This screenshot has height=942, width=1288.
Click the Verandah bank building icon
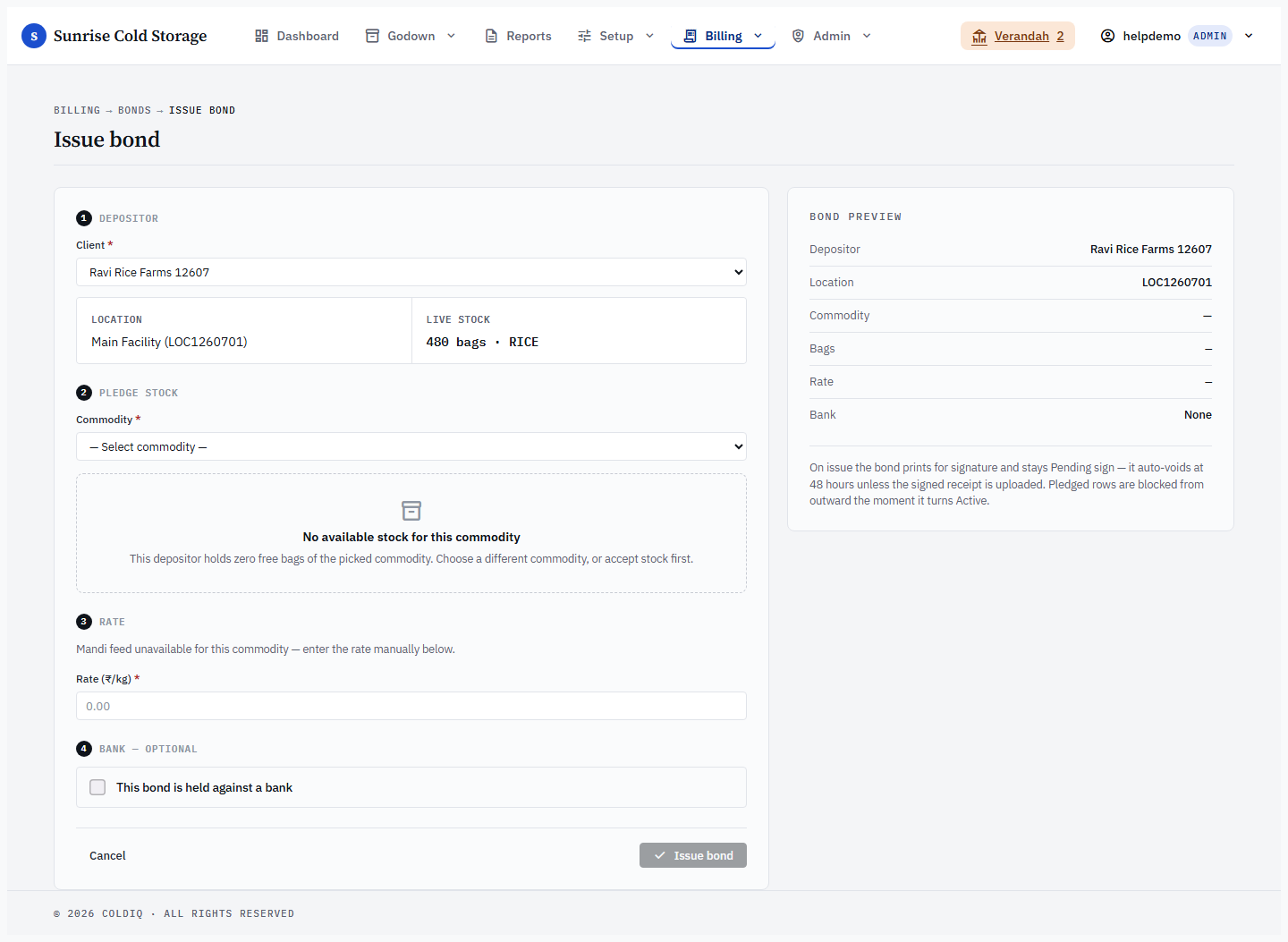pyautogui.click(x=979, y=36)
